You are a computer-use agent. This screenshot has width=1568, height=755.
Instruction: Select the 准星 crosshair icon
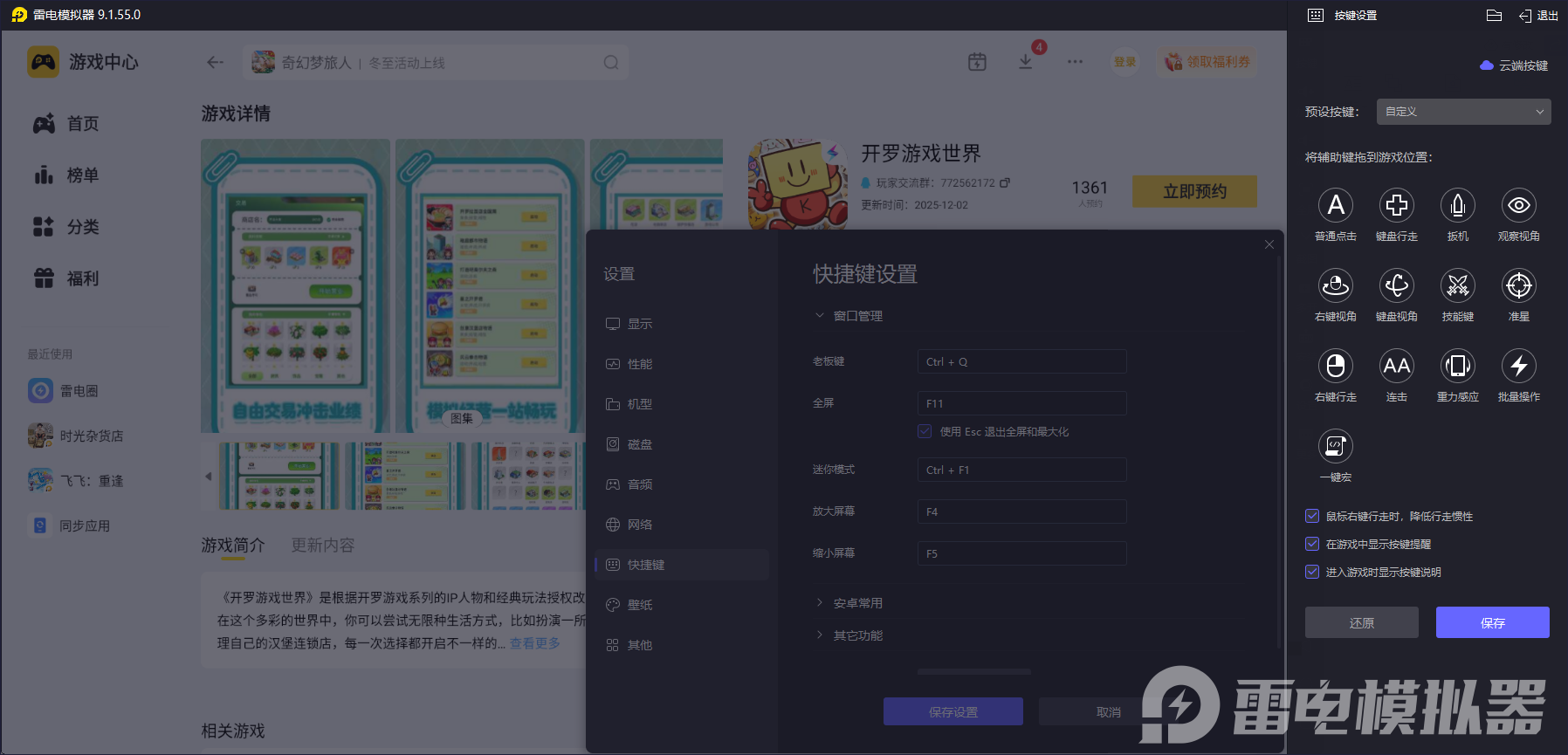[1519, 285]
